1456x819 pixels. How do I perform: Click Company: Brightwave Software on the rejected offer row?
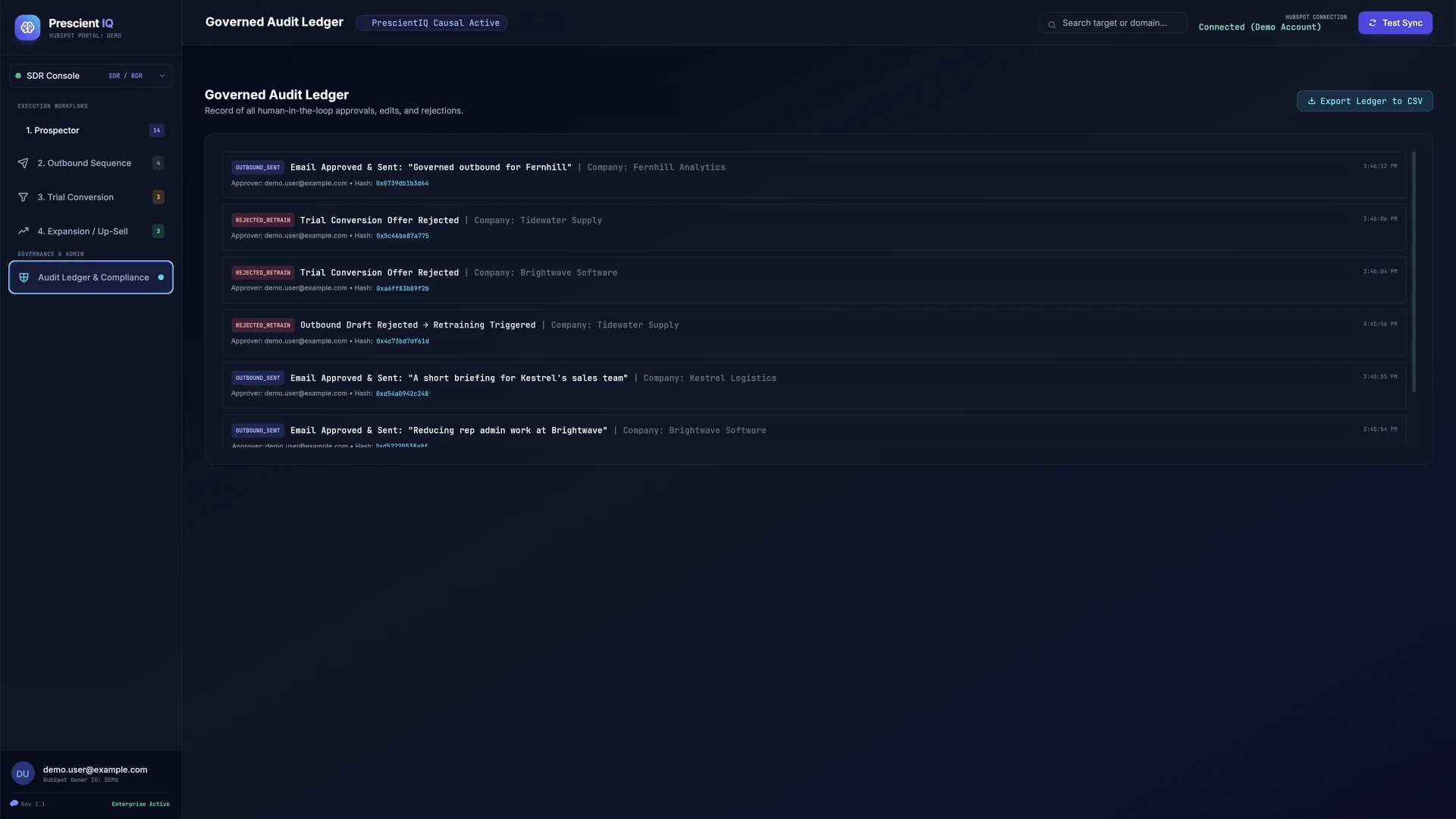[546, 273]
